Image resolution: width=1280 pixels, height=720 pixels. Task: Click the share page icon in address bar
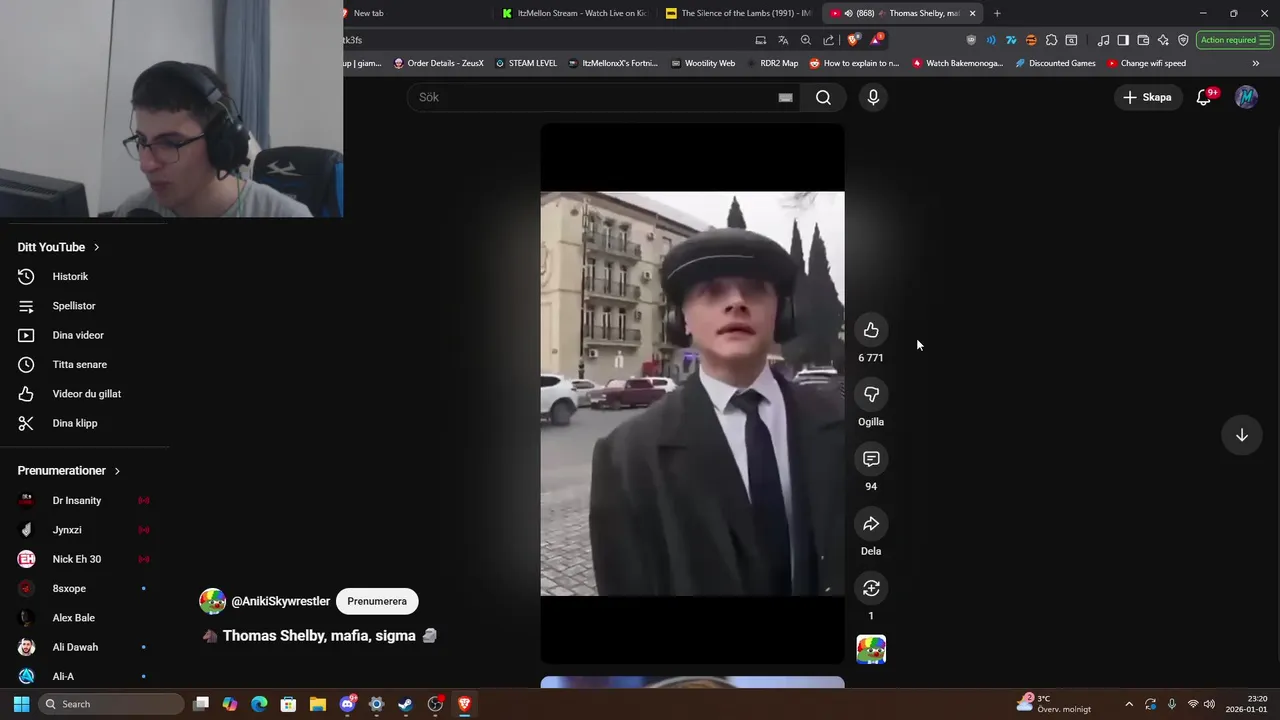(828, 40)
